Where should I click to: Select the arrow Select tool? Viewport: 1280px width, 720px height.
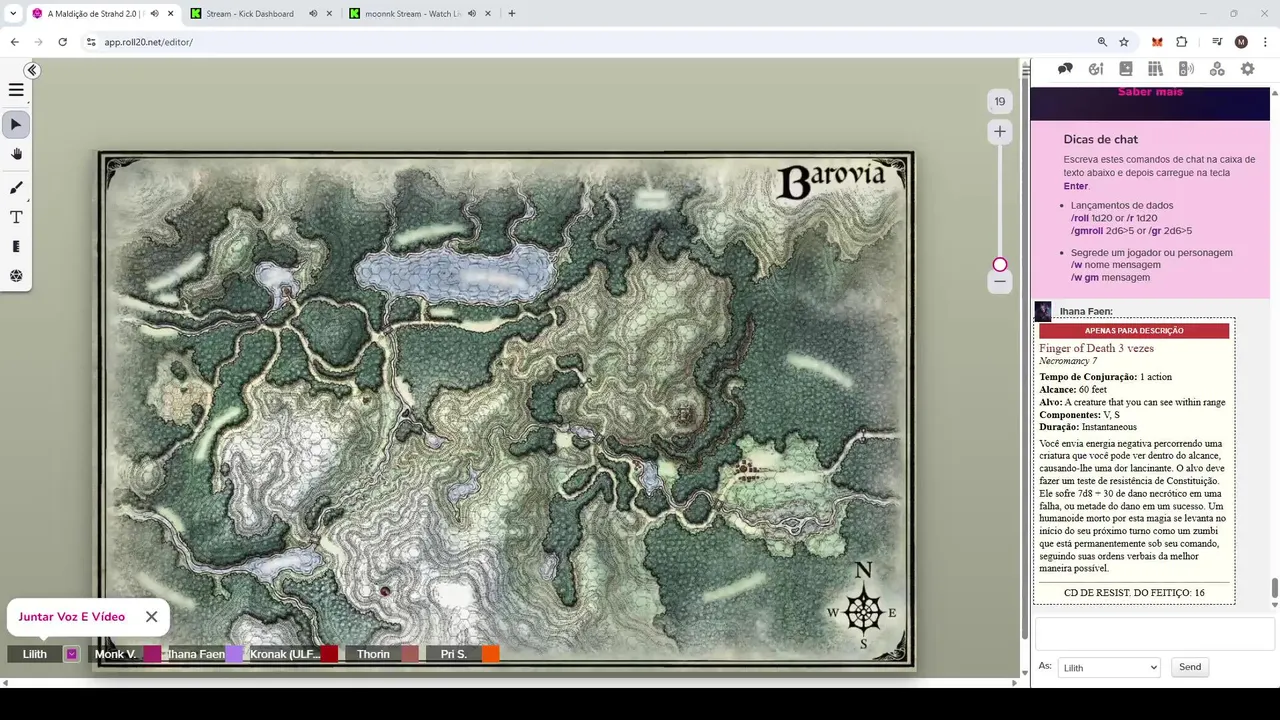16,124
